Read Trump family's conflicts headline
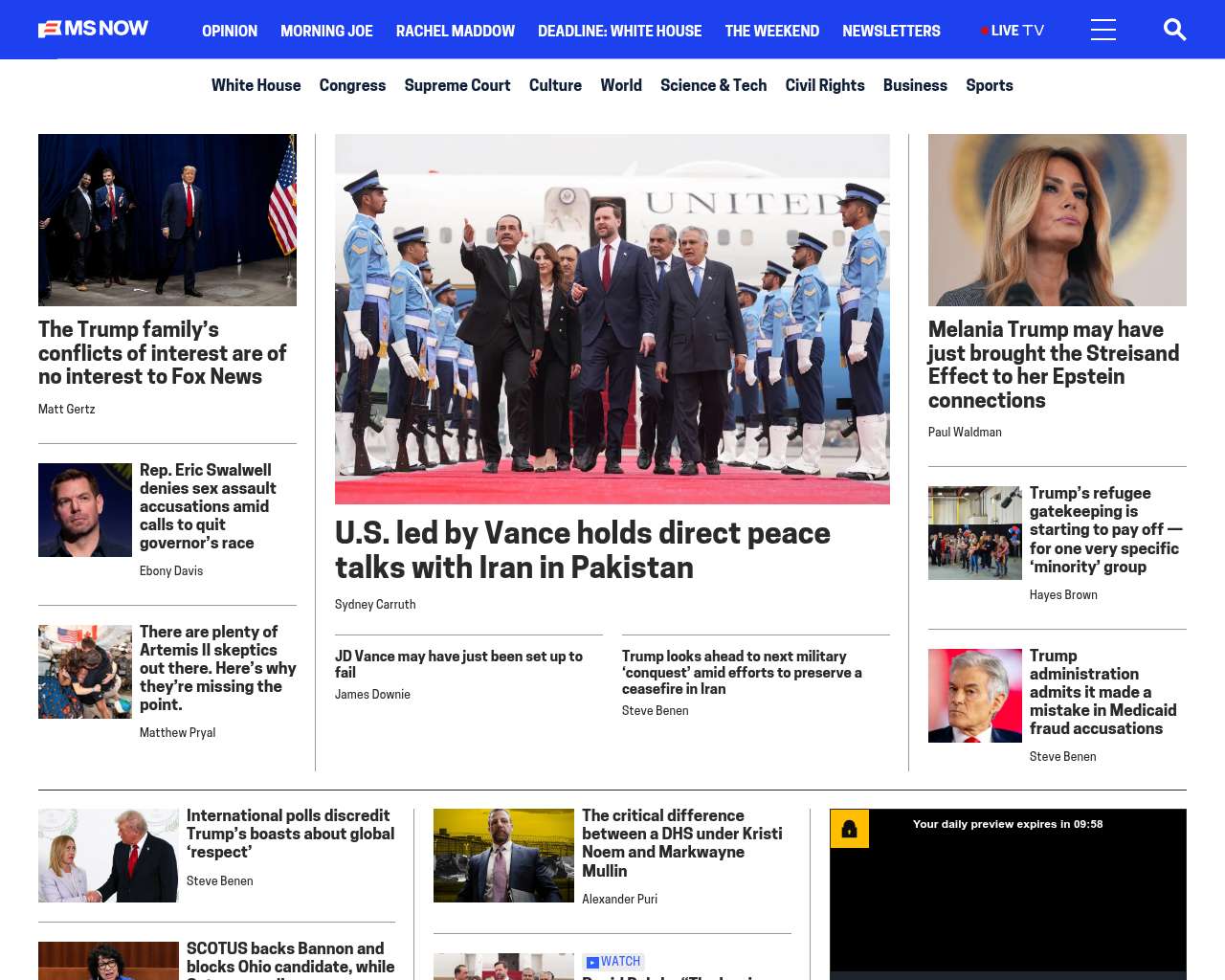Screen dimensions: 1225x980 (163, 353)
